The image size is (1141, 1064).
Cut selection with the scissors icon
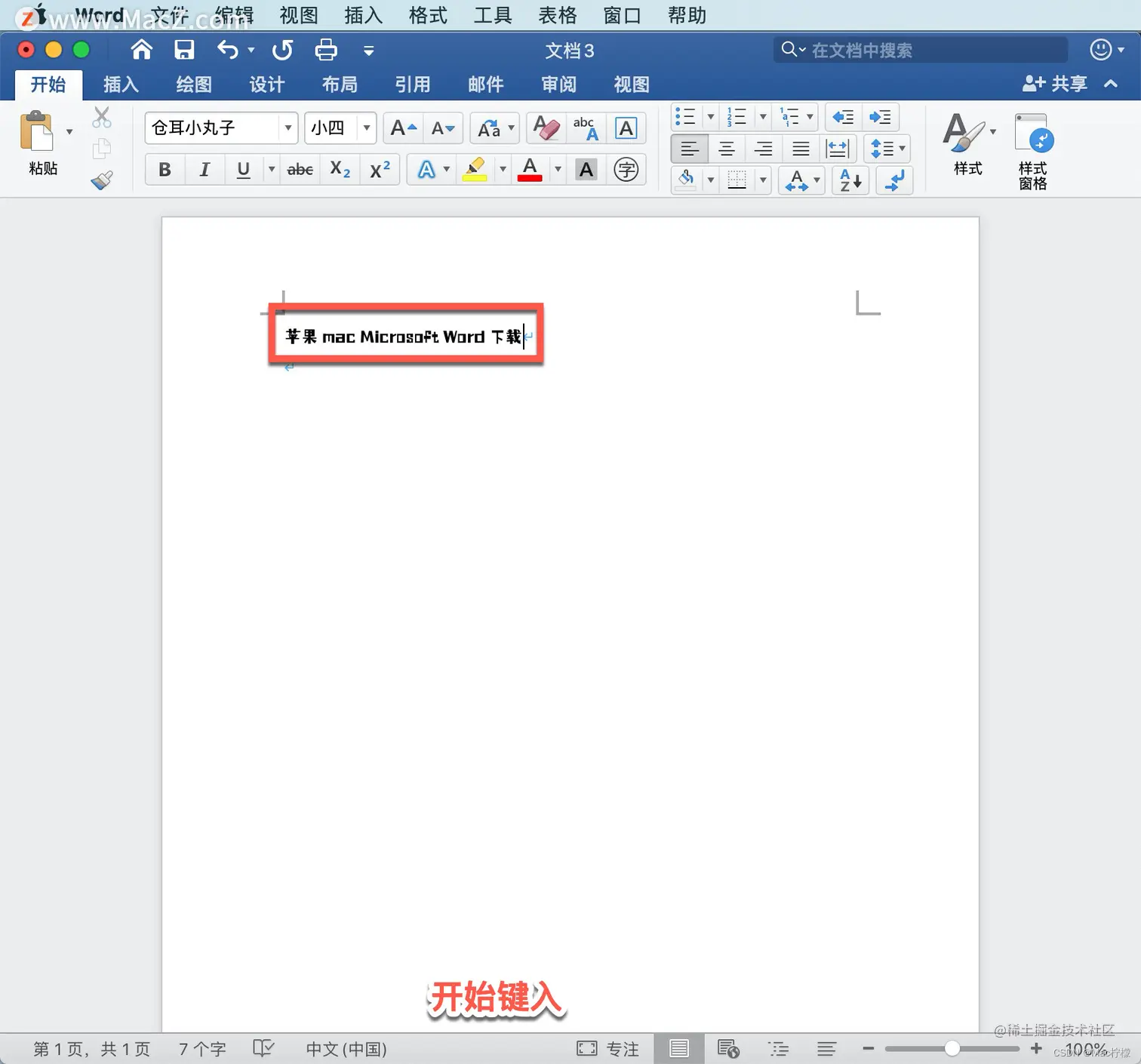tap(102, 117)
